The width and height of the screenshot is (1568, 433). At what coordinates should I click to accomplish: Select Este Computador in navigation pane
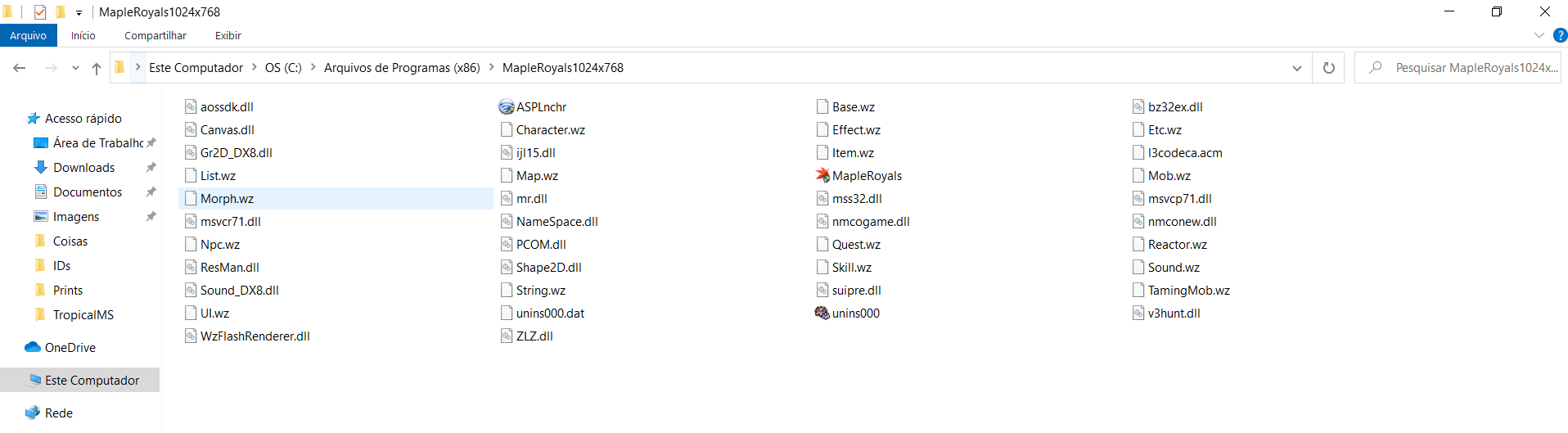click(x=92, y=380)
